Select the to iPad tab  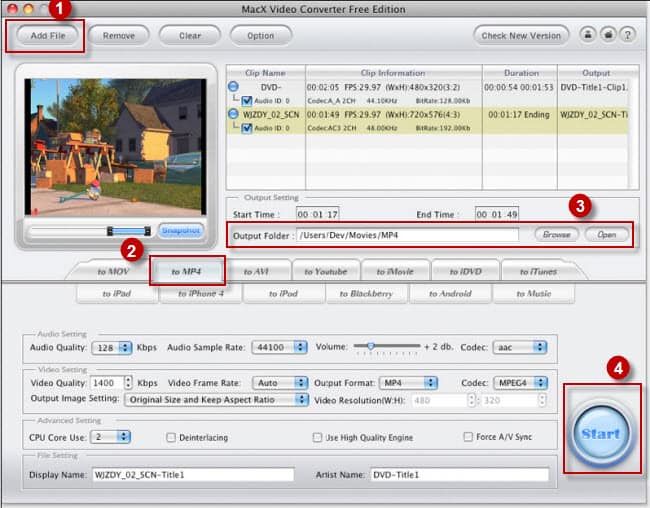(117, 294)
